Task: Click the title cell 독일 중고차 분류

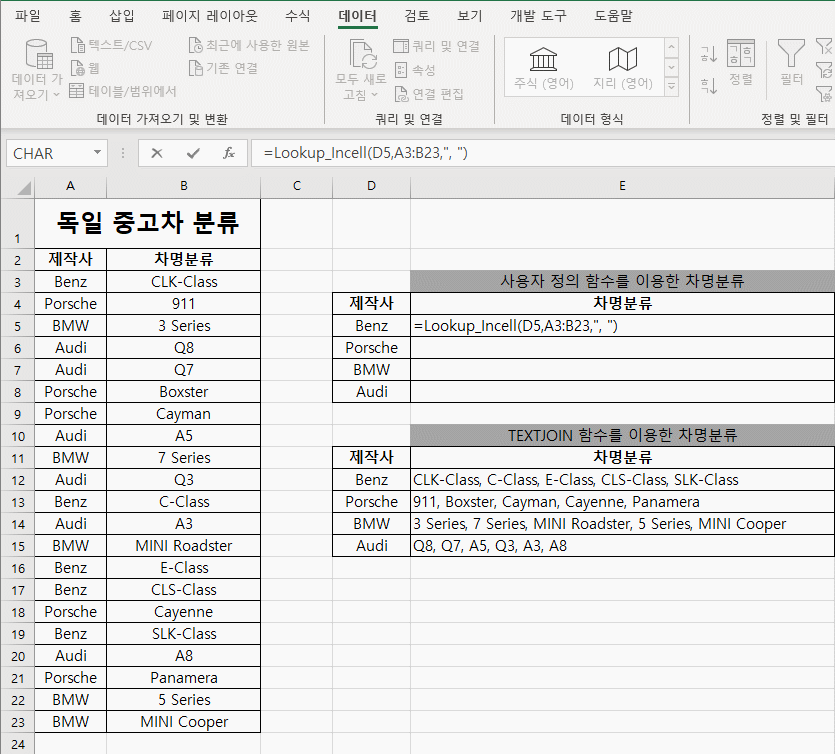Action: tap(148, 224)
